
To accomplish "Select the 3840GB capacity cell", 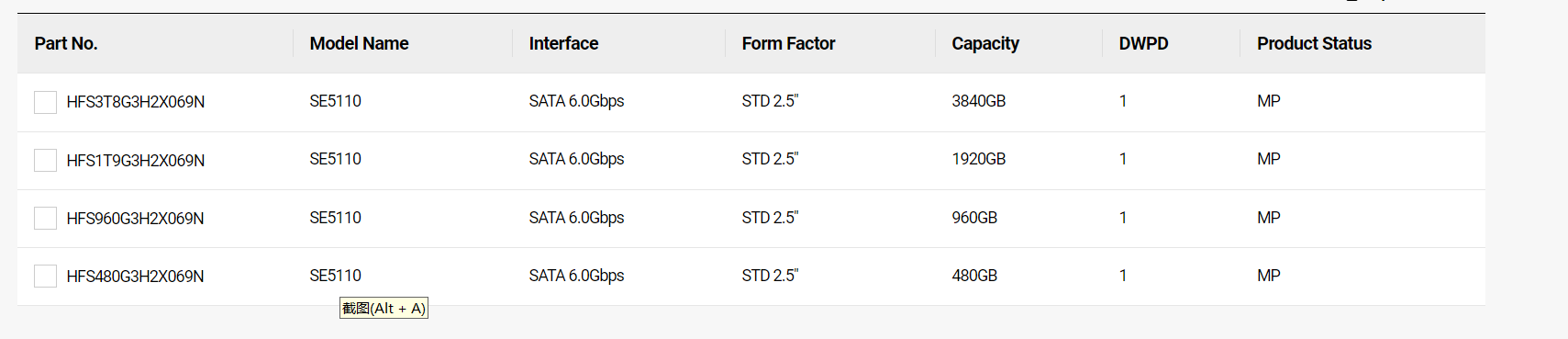I will (x=979, y=101).
